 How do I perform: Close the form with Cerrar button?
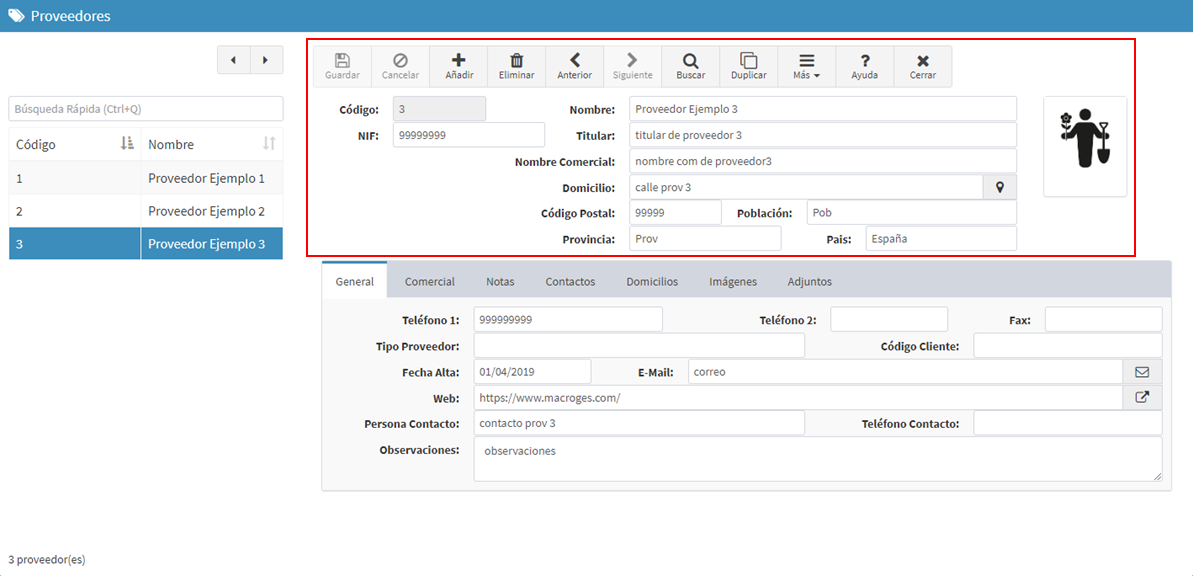923,67
